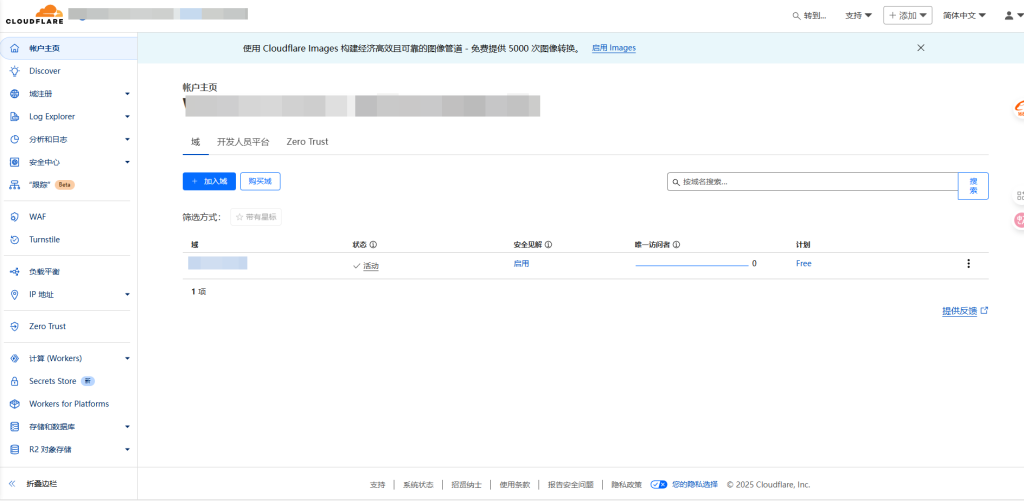The height and width of the screenshot is (501, 1024).
Task: Expand the 计算 (Workers) section arrow
Action: tap(127, 359)
